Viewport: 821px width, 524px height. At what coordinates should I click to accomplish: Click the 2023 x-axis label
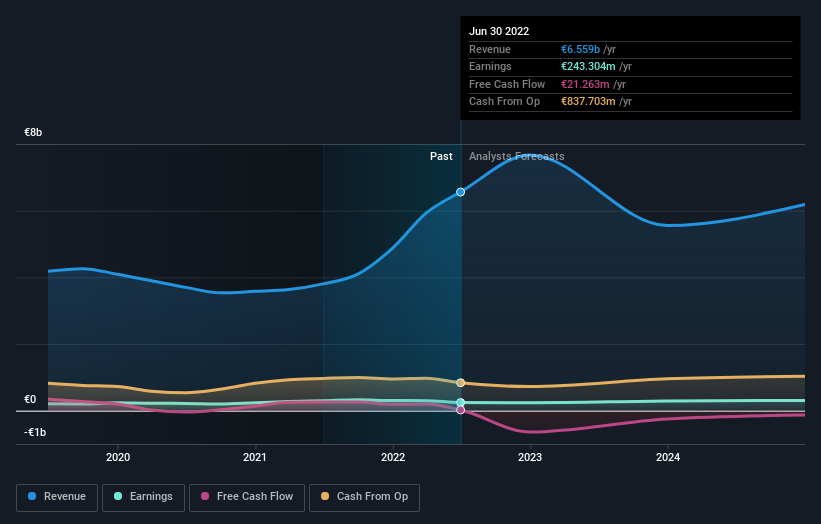point(530,457)
